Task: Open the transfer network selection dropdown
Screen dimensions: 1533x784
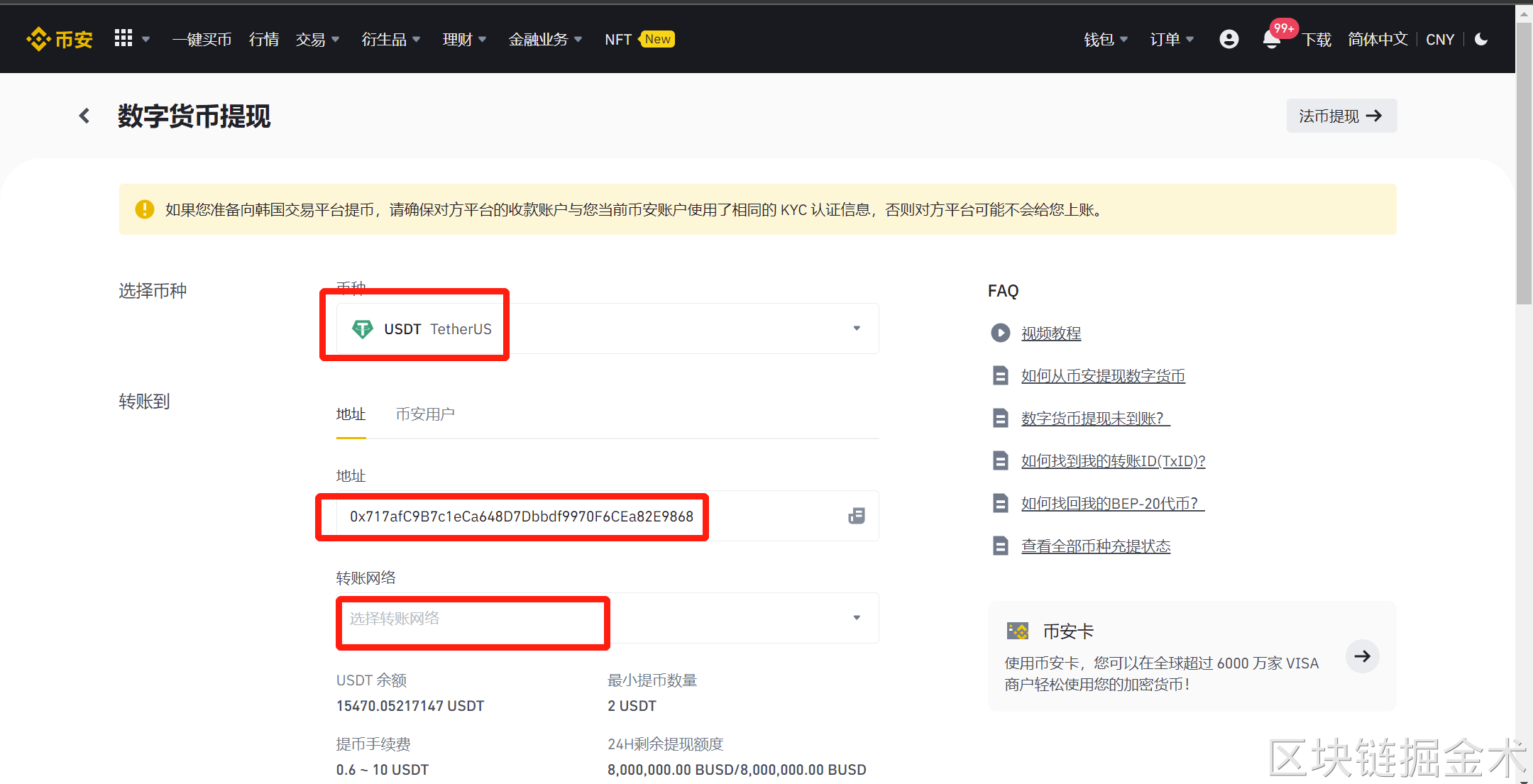Action: (x=856, y=618)
